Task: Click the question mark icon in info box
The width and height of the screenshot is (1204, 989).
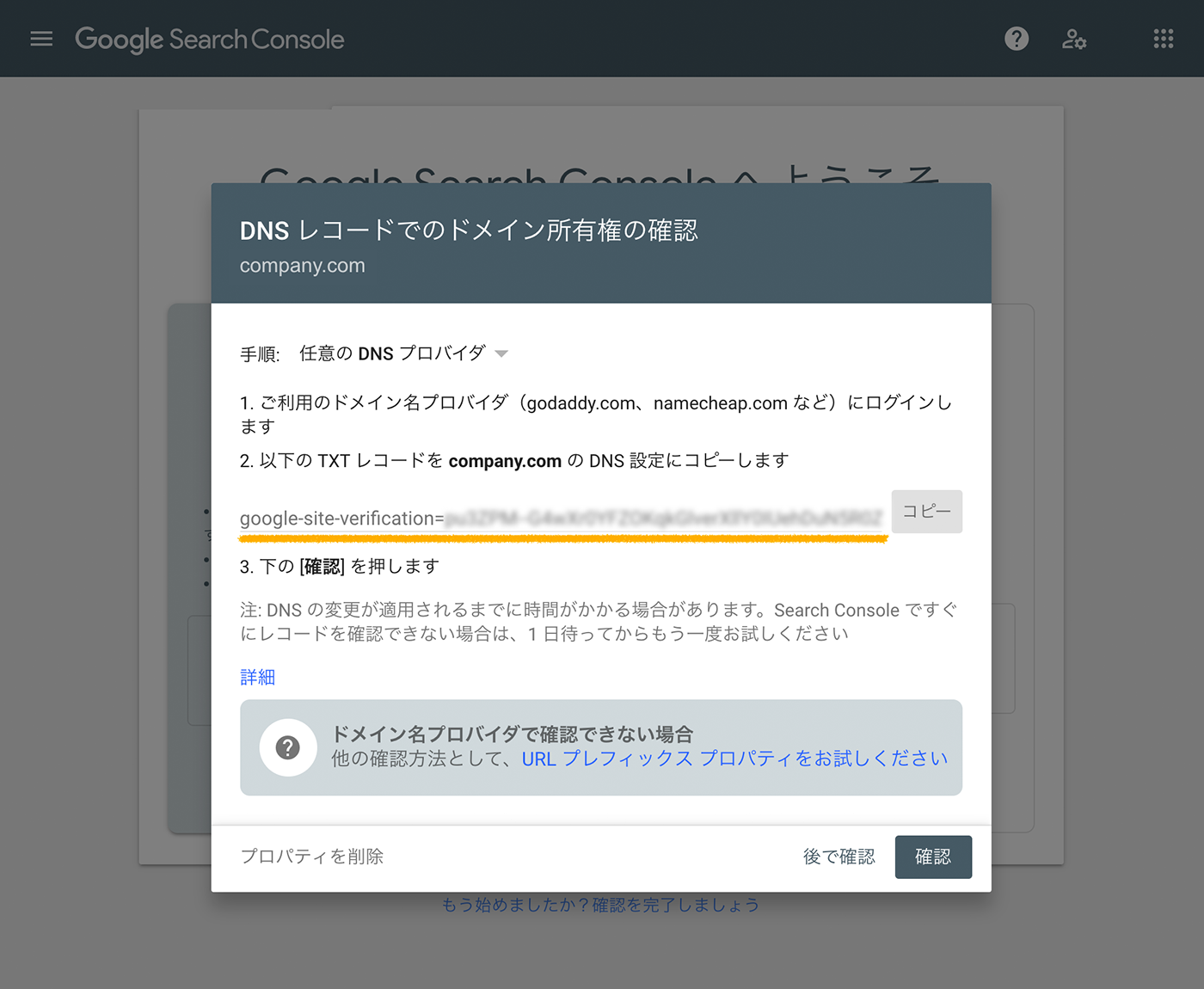Action: 288,747
